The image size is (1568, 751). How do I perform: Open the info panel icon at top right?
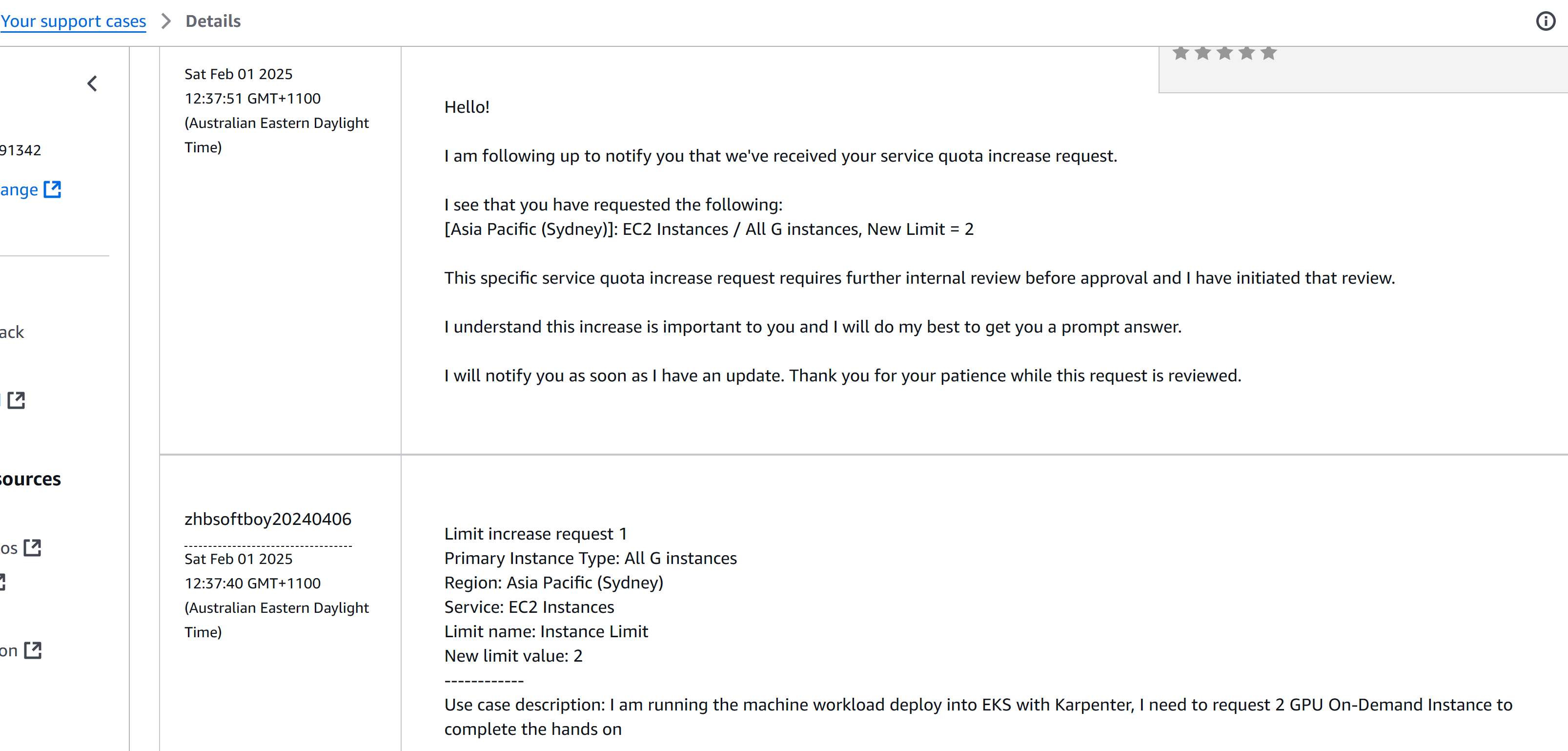pyautogui.click(x=1546, y=21)
